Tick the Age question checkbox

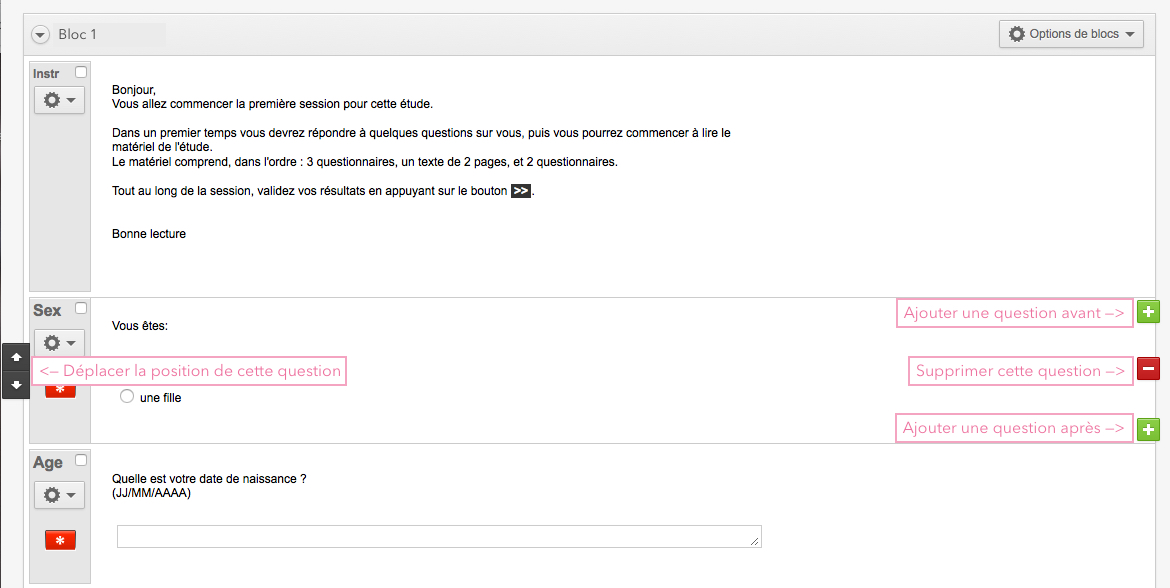pyautogui.click(x=81, y=460)
